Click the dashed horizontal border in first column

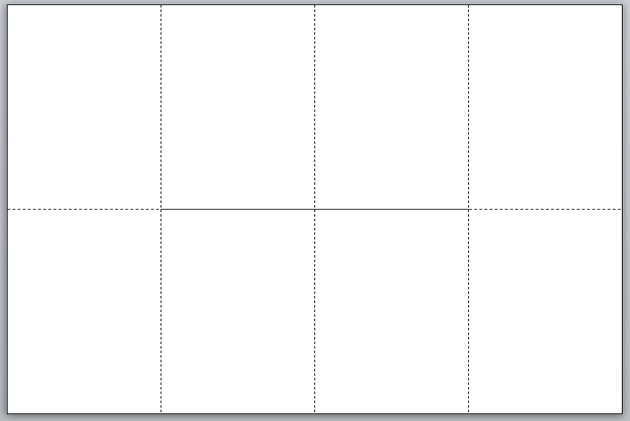tap(84, 209)
